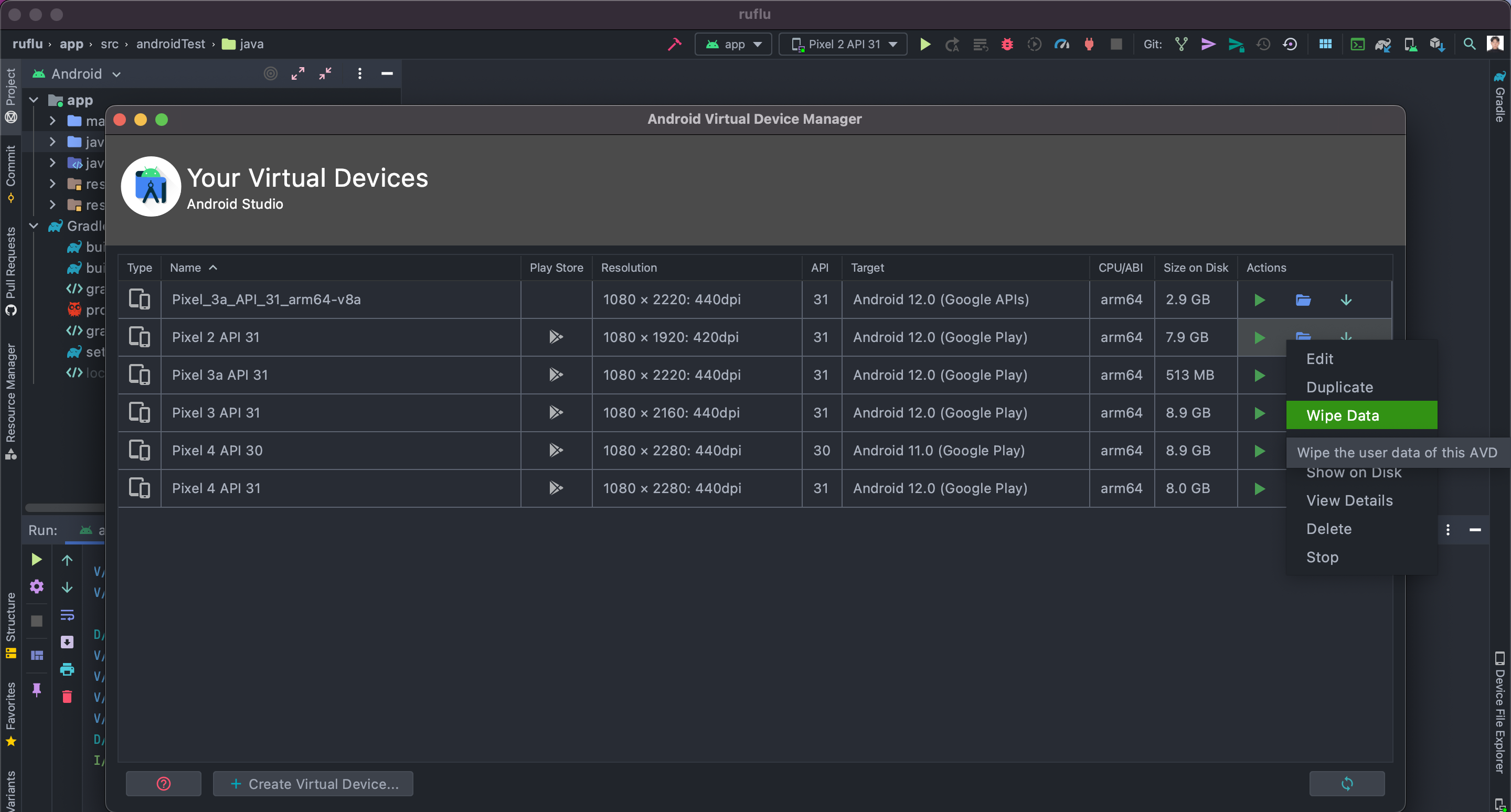This screenshot has height=812, width=1511.
Task: Click the Create Virtual Device button
Action: (313, 783)
